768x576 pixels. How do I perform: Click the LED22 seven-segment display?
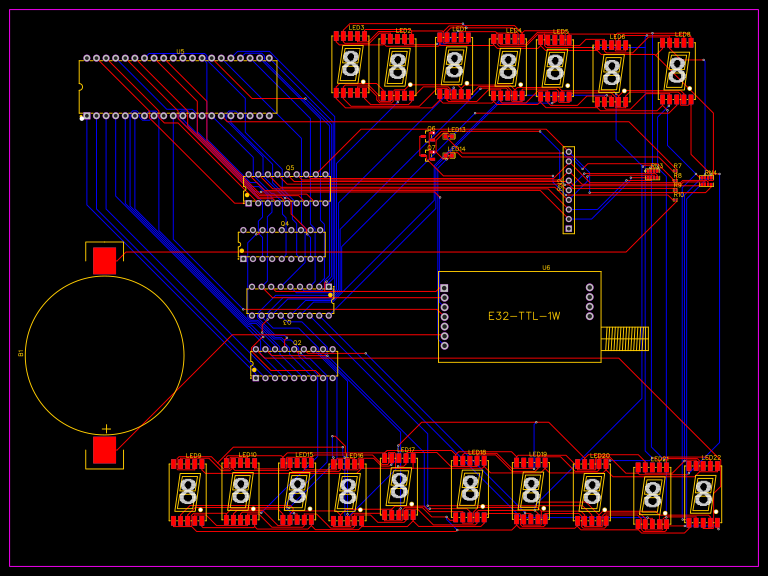(703, 493)
